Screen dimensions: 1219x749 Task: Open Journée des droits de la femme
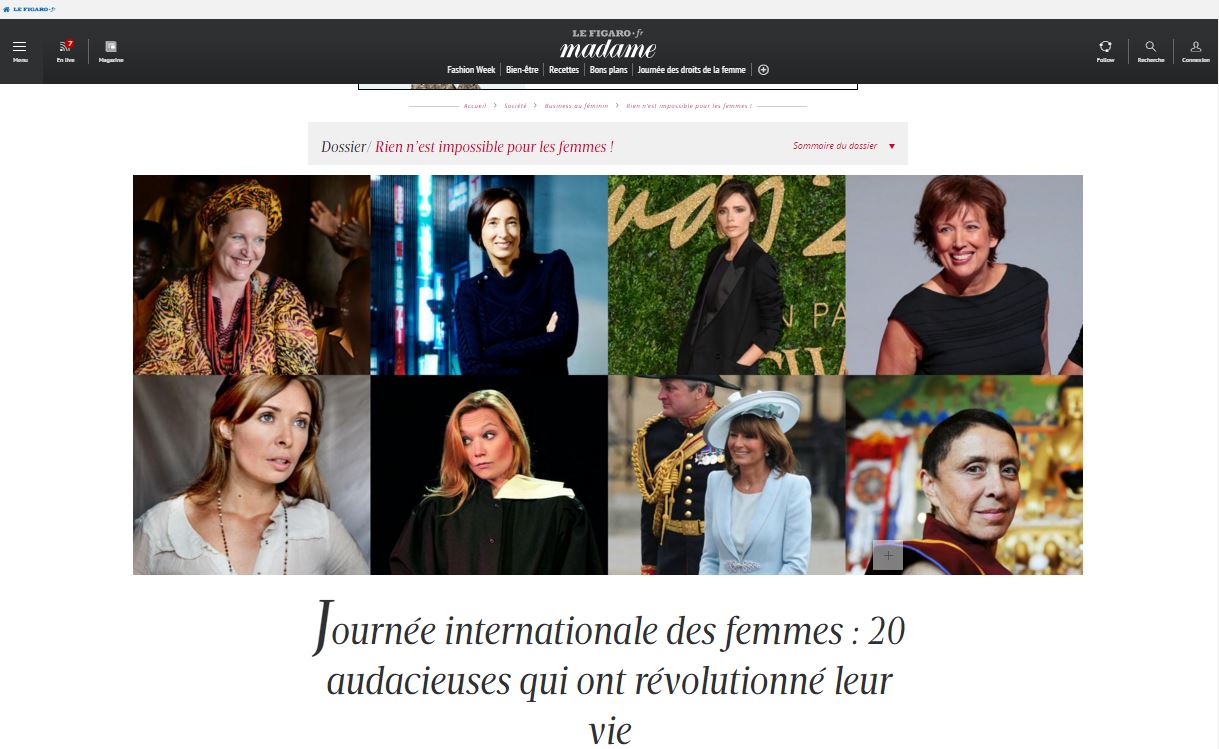(x=692, y=70)
